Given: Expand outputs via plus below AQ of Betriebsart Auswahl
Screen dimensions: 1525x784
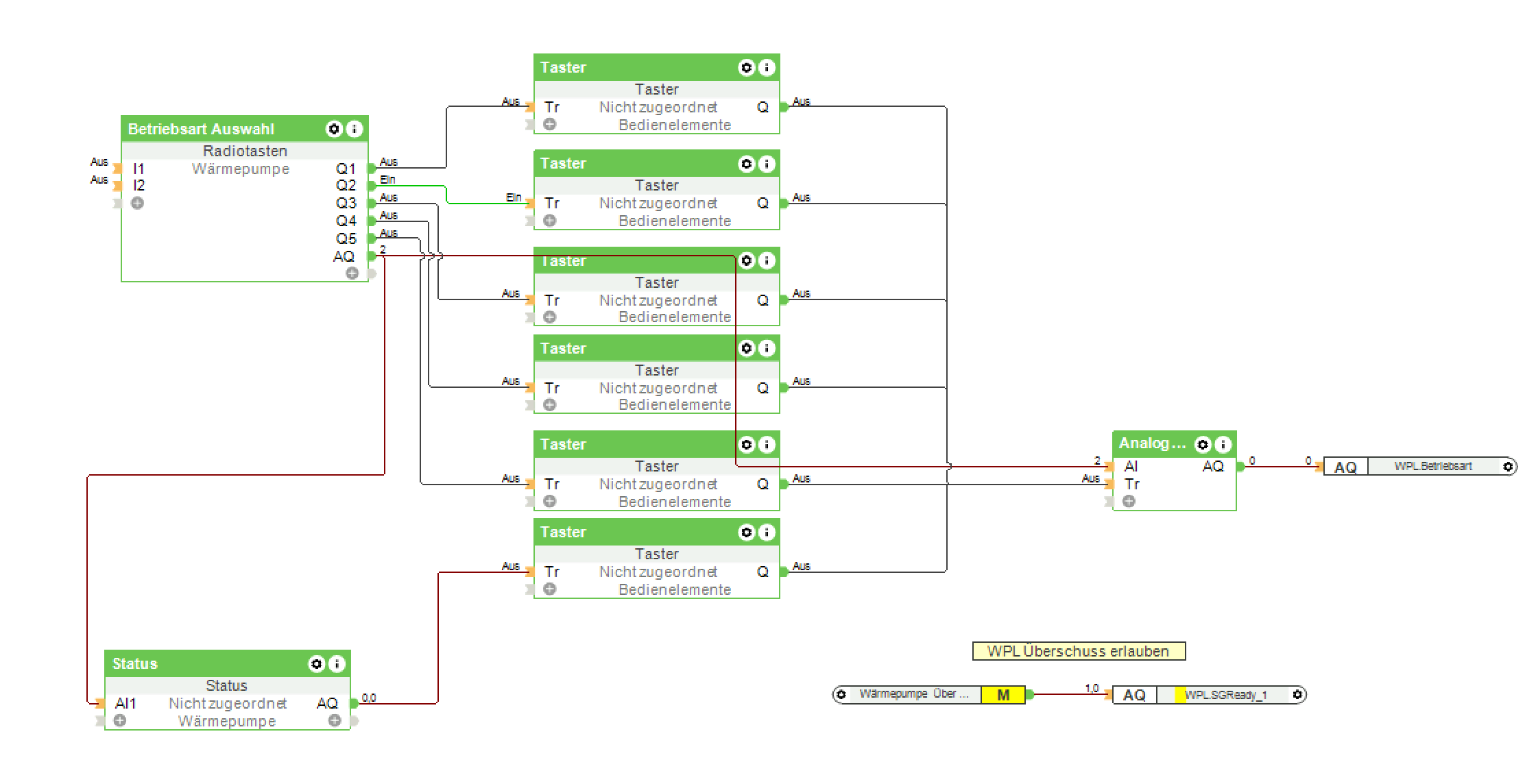Looking at the screenshot, I should (352, 273).
